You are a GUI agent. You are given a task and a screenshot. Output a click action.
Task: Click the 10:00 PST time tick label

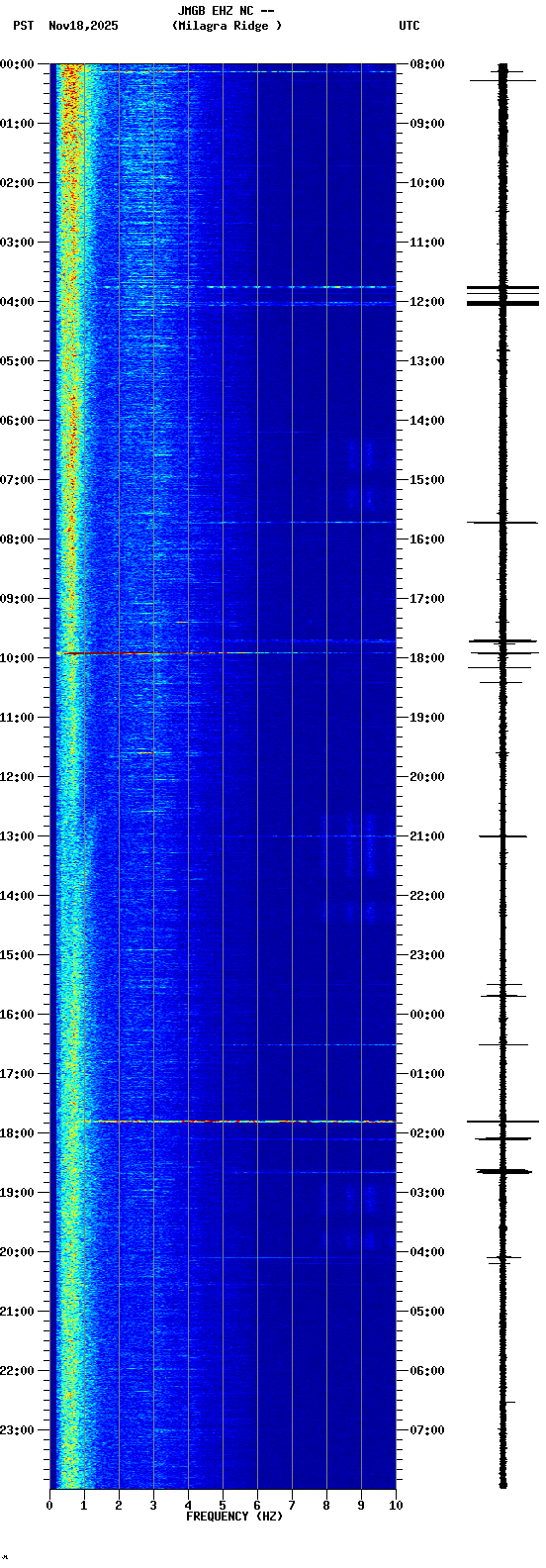coord(17,658)
